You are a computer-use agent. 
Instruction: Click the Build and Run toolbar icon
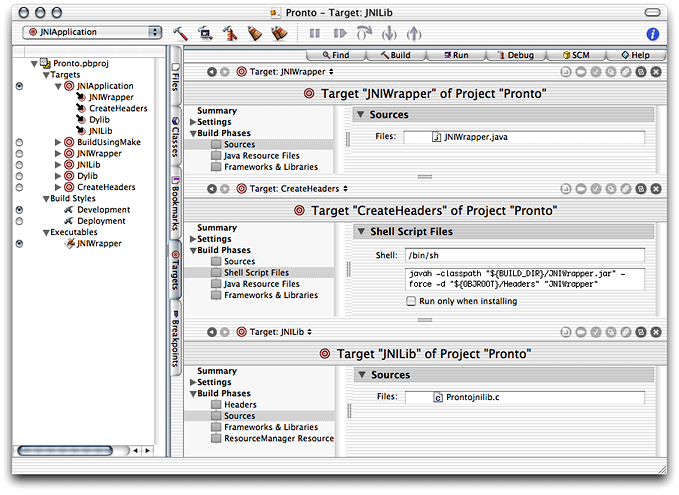[205, 33]
